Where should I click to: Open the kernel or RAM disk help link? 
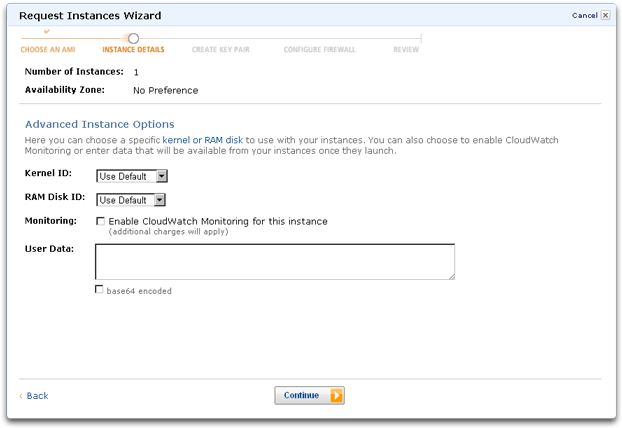tap(203, 140)
